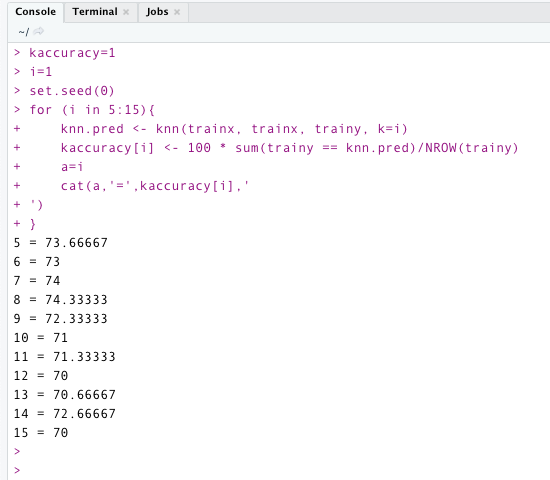Click output line '6 = 73'
Viewport: 550px width, 480px height.
37,262
